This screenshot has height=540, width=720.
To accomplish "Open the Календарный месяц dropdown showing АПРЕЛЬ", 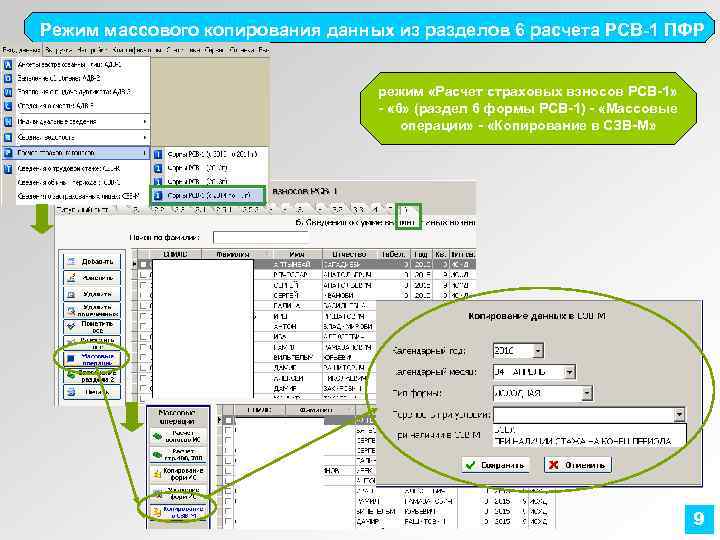I will click(569, 372).
